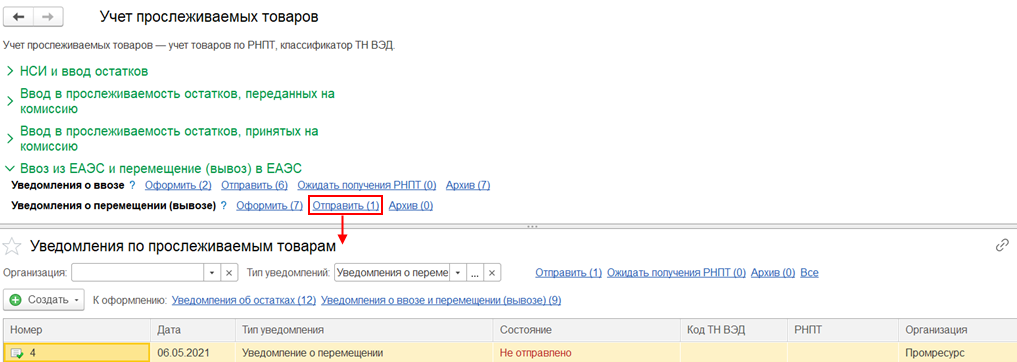The width and height of the screenshot is (1017, 362).
Task: Click the forward navigation arrow
Action: tap(45, 18)
